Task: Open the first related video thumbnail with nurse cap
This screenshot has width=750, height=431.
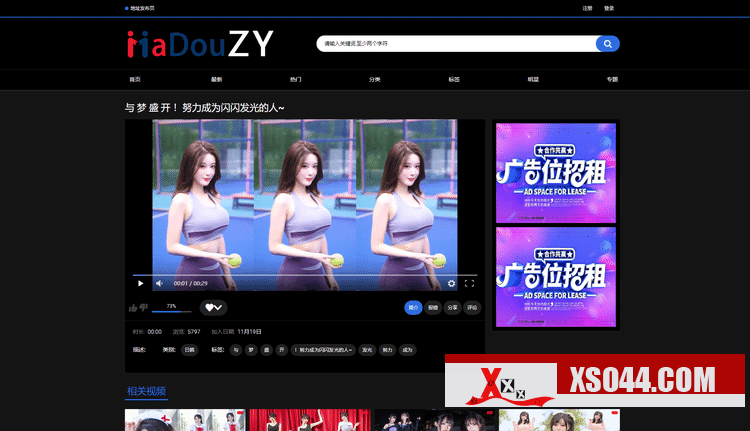Action: coord(185,420)
